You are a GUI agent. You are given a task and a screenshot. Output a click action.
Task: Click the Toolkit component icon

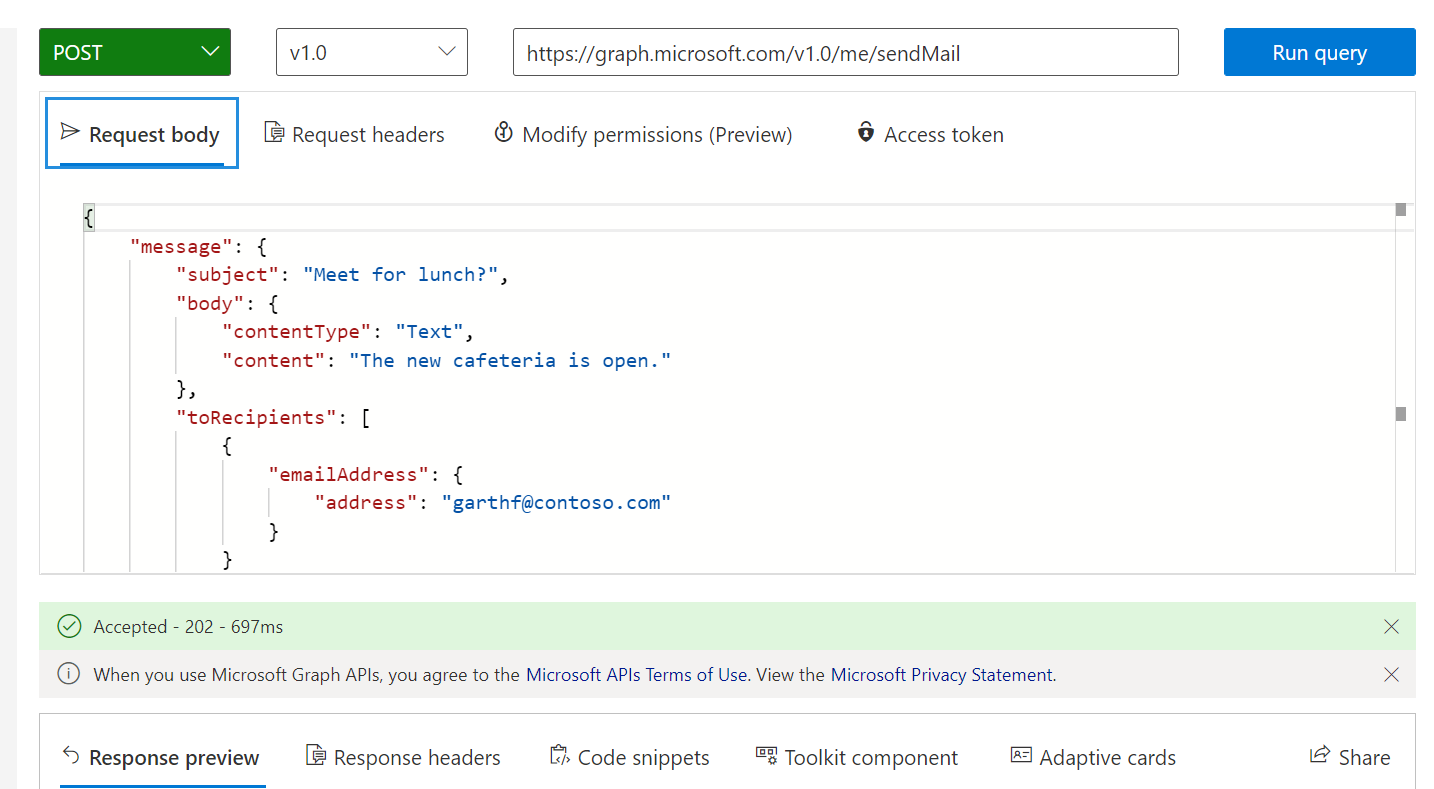[x=767, y=755]
